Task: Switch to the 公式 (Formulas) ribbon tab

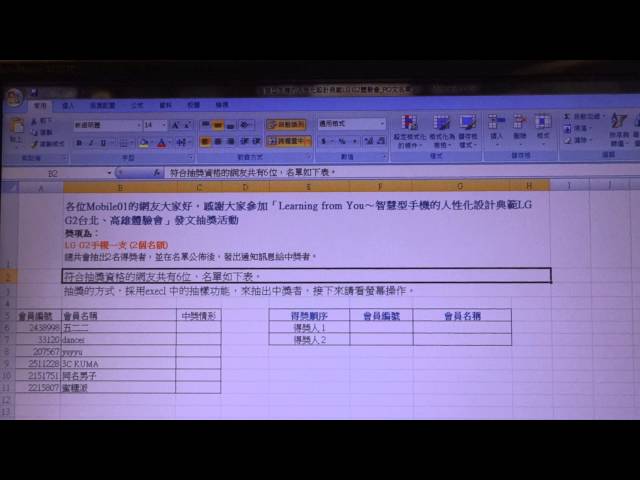Action: tap(137, 106)
